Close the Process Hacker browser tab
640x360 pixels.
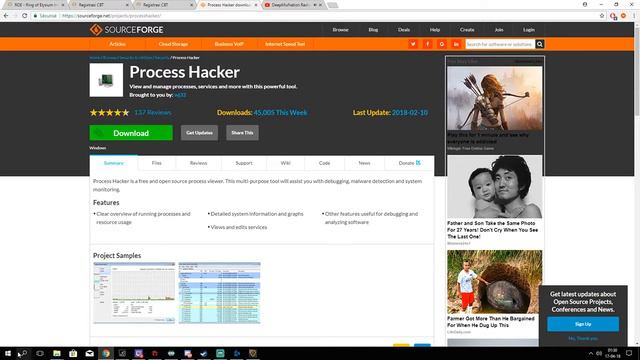256,5
